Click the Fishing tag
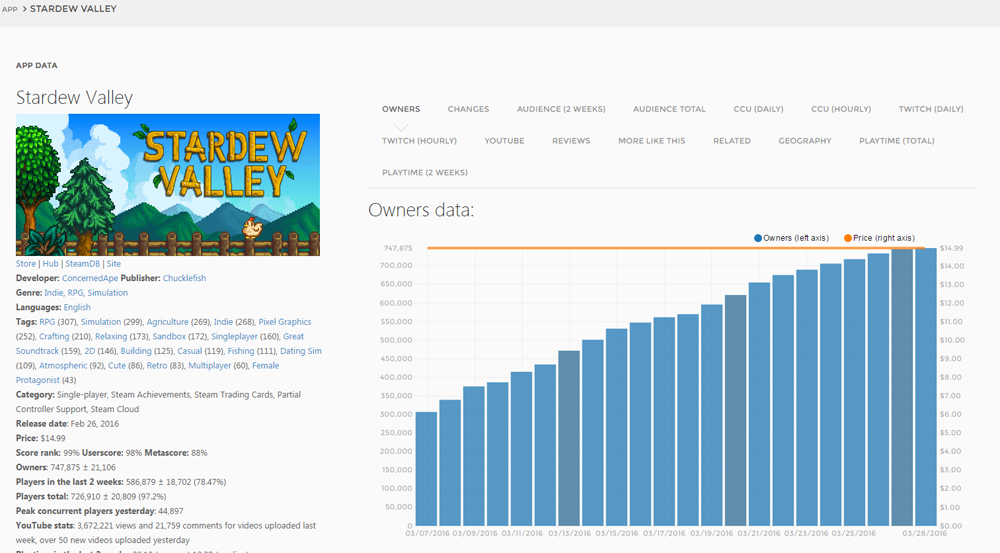 coord(241,351)
